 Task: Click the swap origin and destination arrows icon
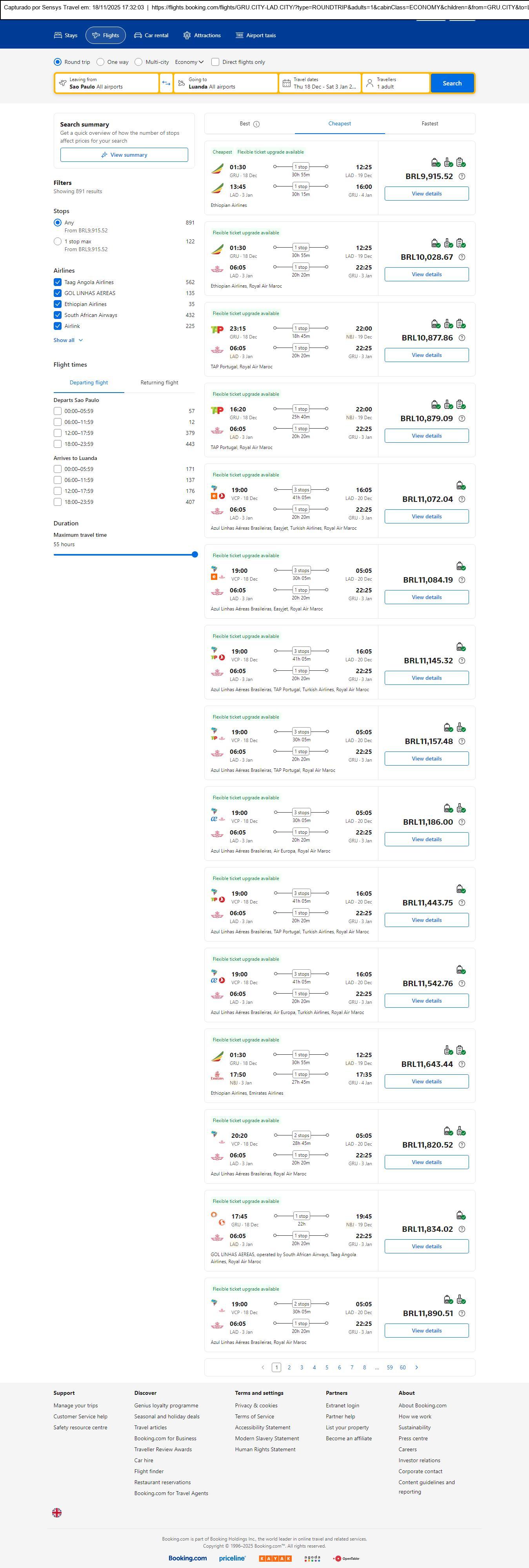click(166, 83)
